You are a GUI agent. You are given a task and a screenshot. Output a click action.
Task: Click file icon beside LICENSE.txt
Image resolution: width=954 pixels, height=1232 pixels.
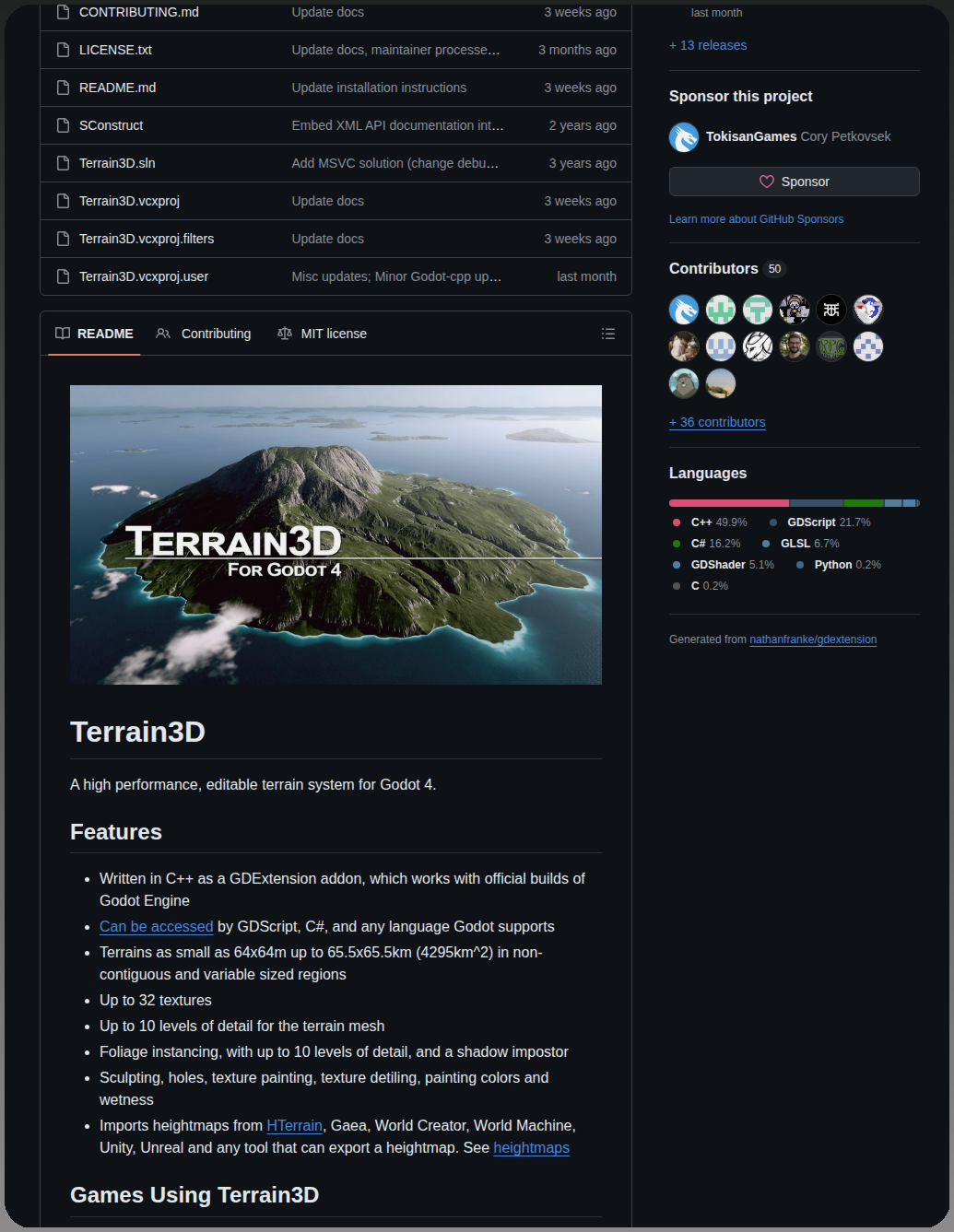pyautogui.click(x=63, y=50)
